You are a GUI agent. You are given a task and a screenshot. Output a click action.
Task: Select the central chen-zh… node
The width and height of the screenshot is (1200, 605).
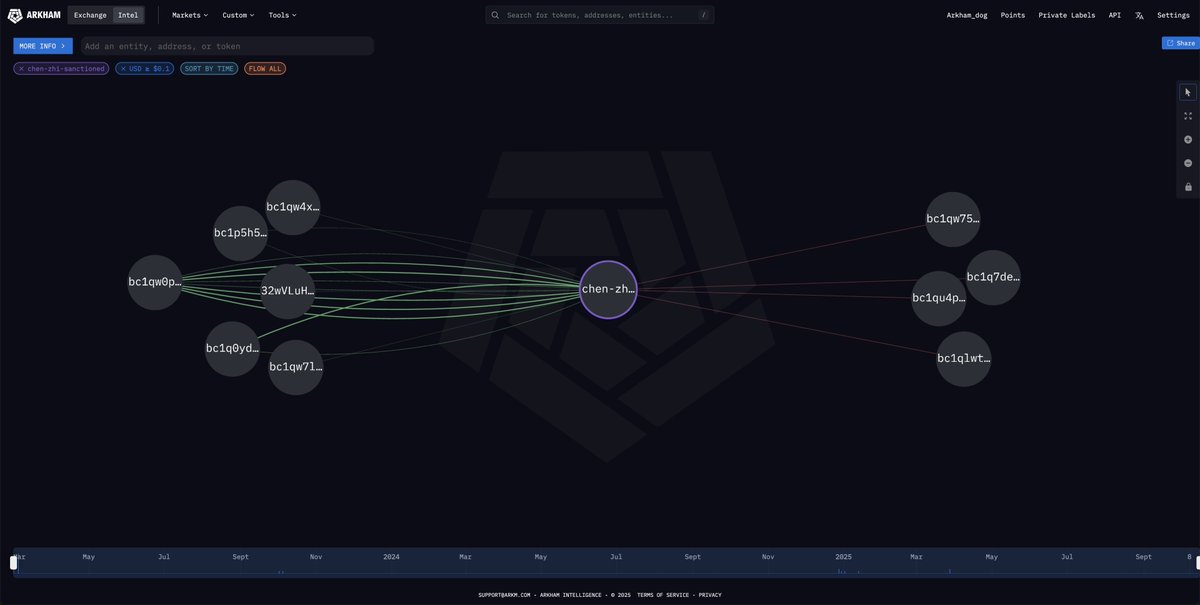(x=608, y=289)
